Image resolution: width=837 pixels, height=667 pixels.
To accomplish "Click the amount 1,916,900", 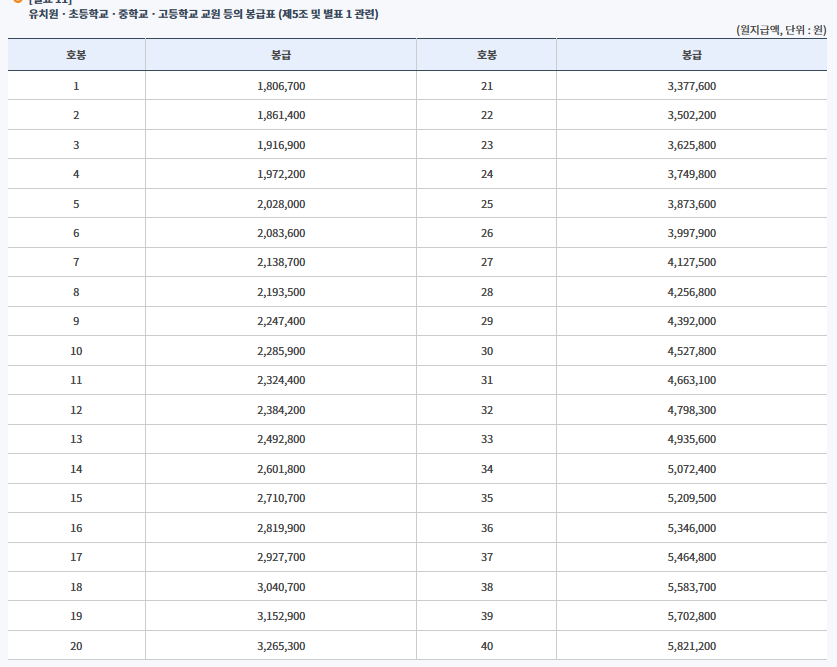I will click(x=281, y=145).
